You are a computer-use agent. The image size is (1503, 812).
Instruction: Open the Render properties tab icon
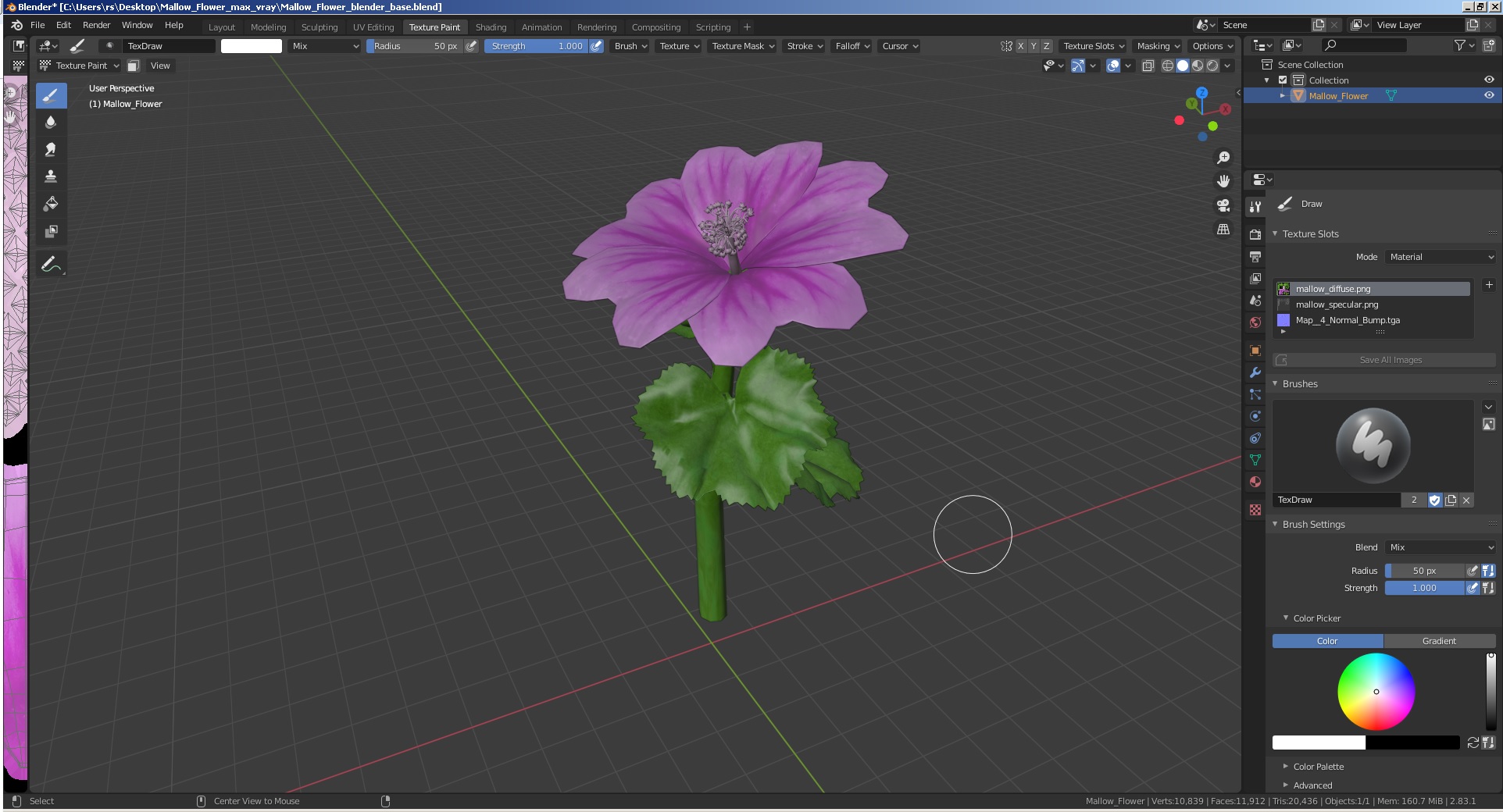click(1255, 234)
